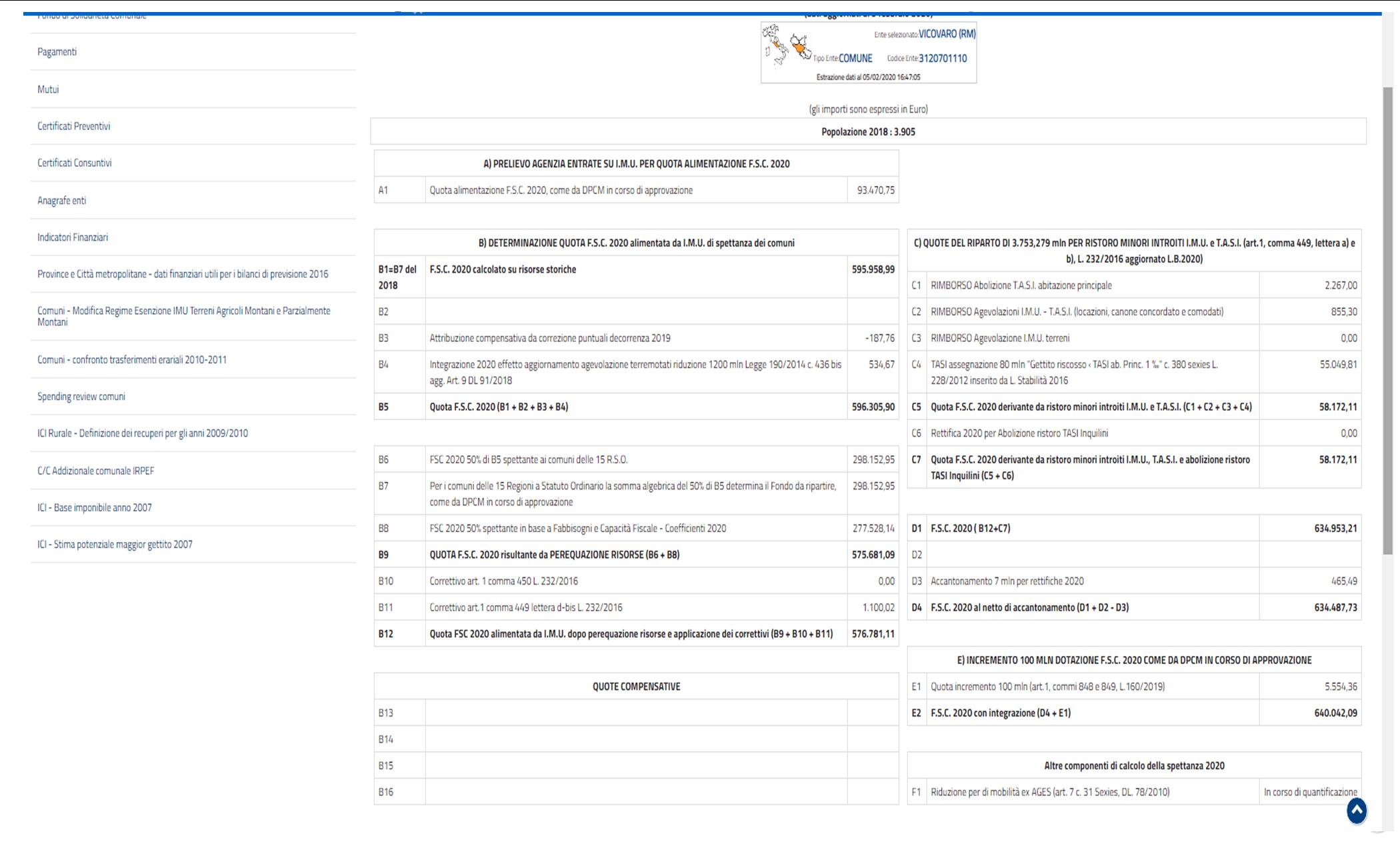Viewport: 1400px width, 850px height.
Task: Click section A heading PRELIEVO AGENZIA ENTRATE
Action: (636, 163)
